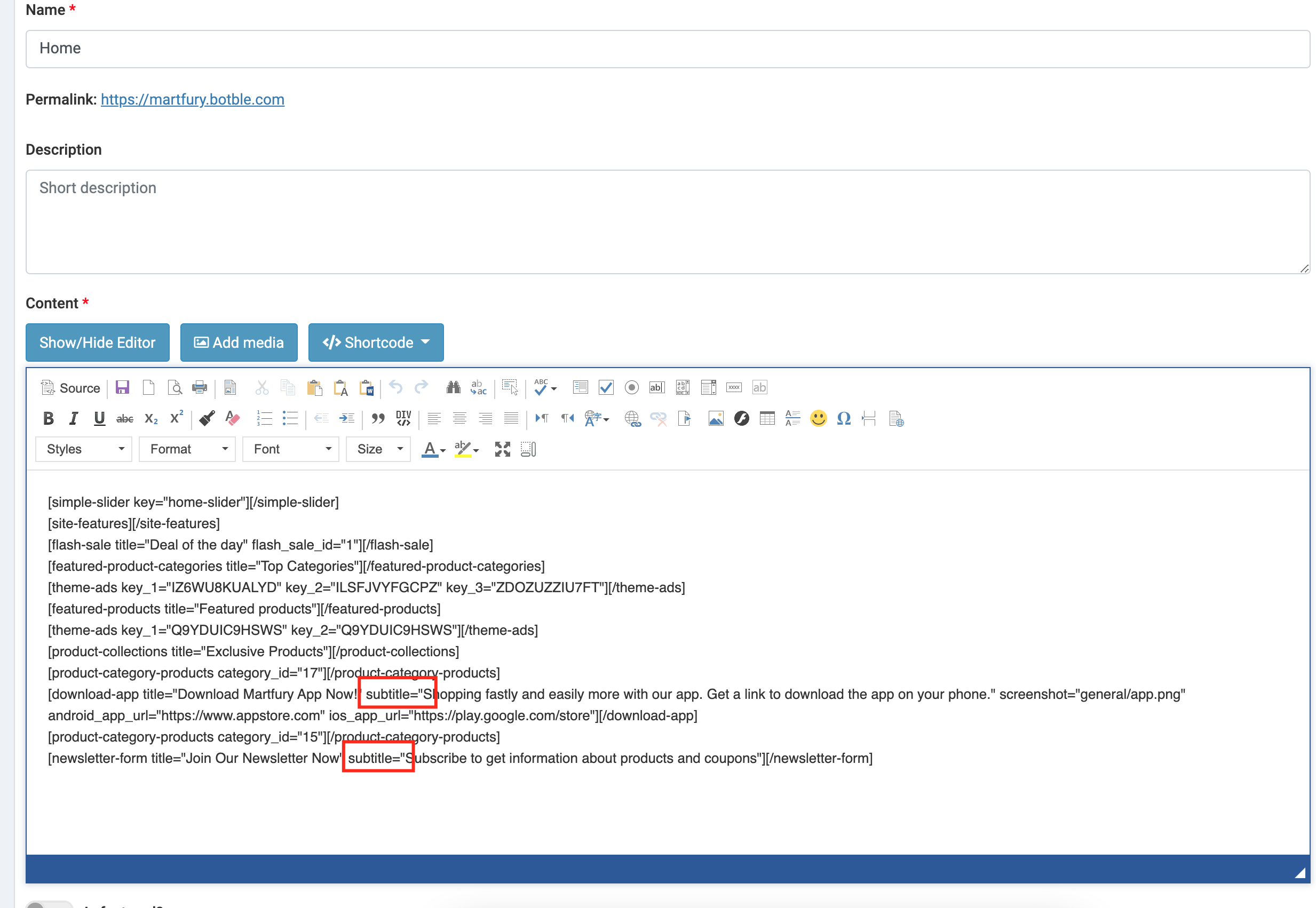Insert an image using the Image icon
1316x908 pixels.
(715, 419)
